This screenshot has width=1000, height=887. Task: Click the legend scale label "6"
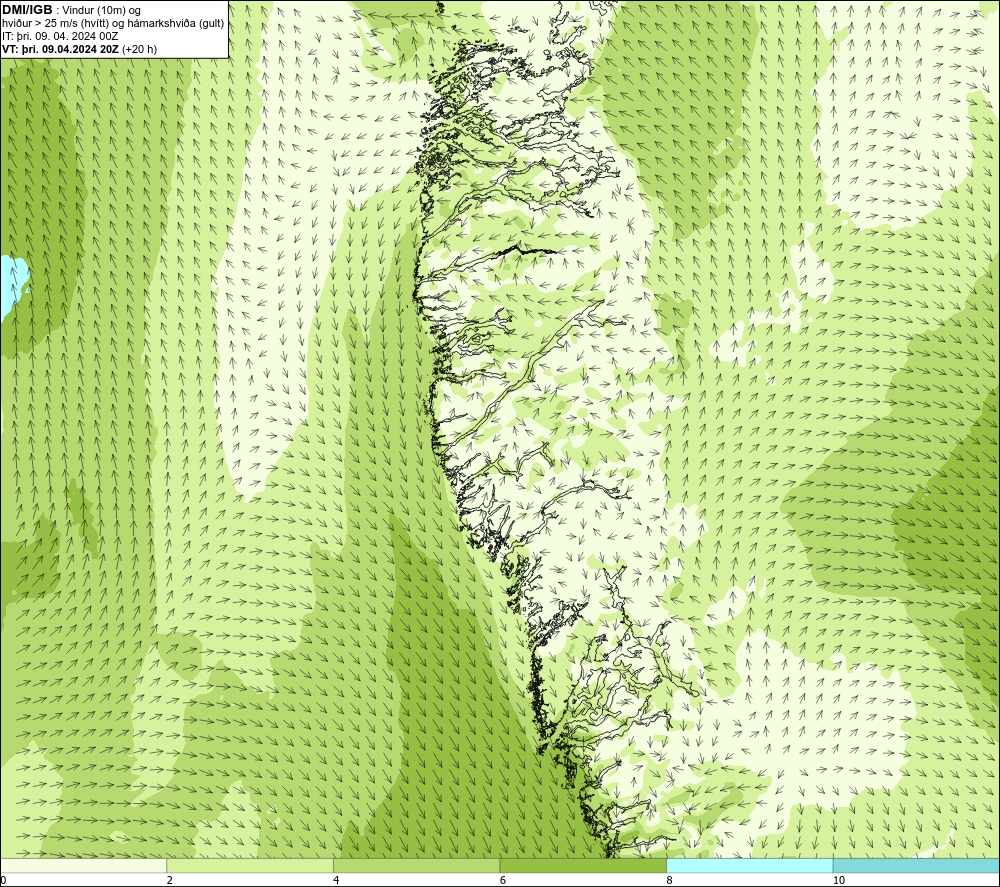tap(503, 880)
